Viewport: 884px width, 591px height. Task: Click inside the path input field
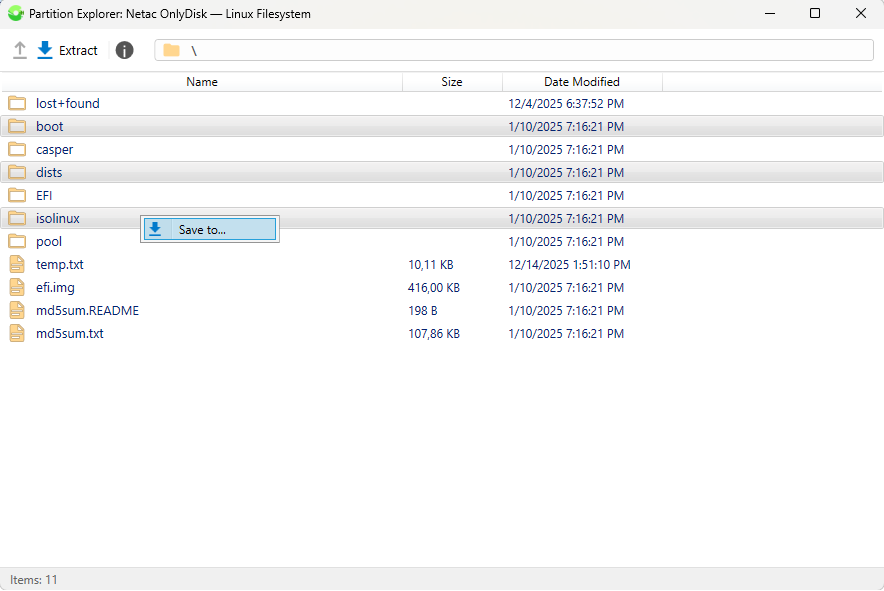tap(400, 48)
